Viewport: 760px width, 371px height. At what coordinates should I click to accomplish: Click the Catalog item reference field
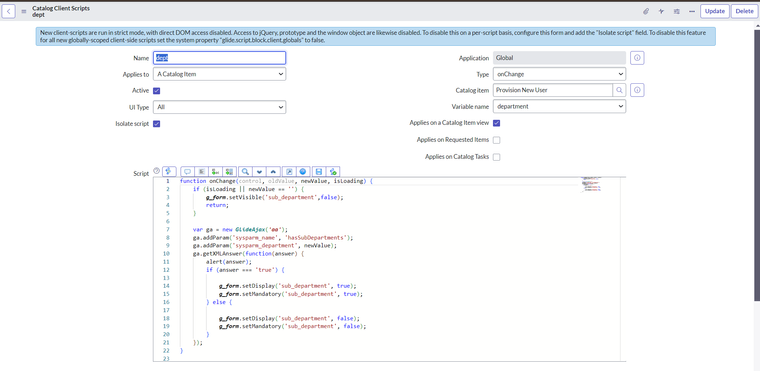553,90
